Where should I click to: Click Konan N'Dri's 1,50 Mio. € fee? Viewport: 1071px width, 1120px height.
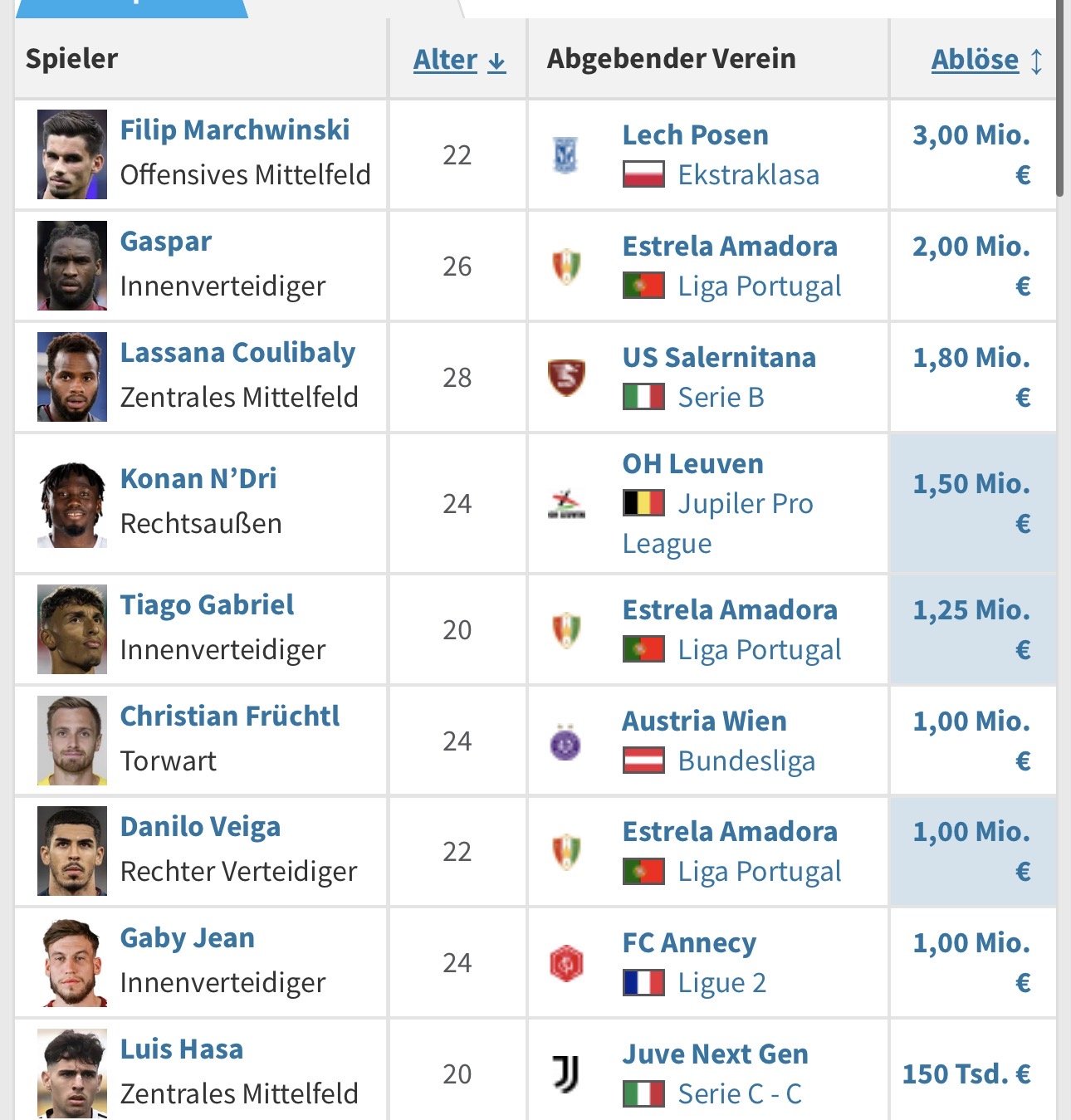[x=971, y=503]
